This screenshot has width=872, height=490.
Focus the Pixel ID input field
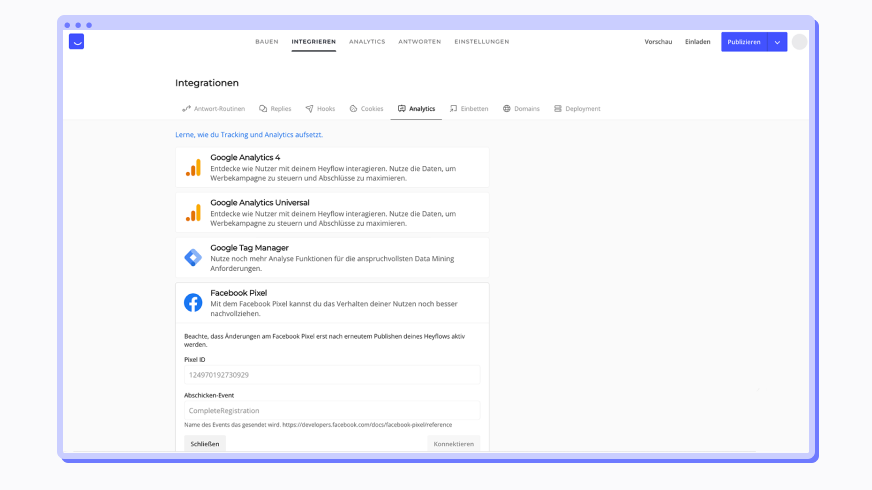[332, 375]
